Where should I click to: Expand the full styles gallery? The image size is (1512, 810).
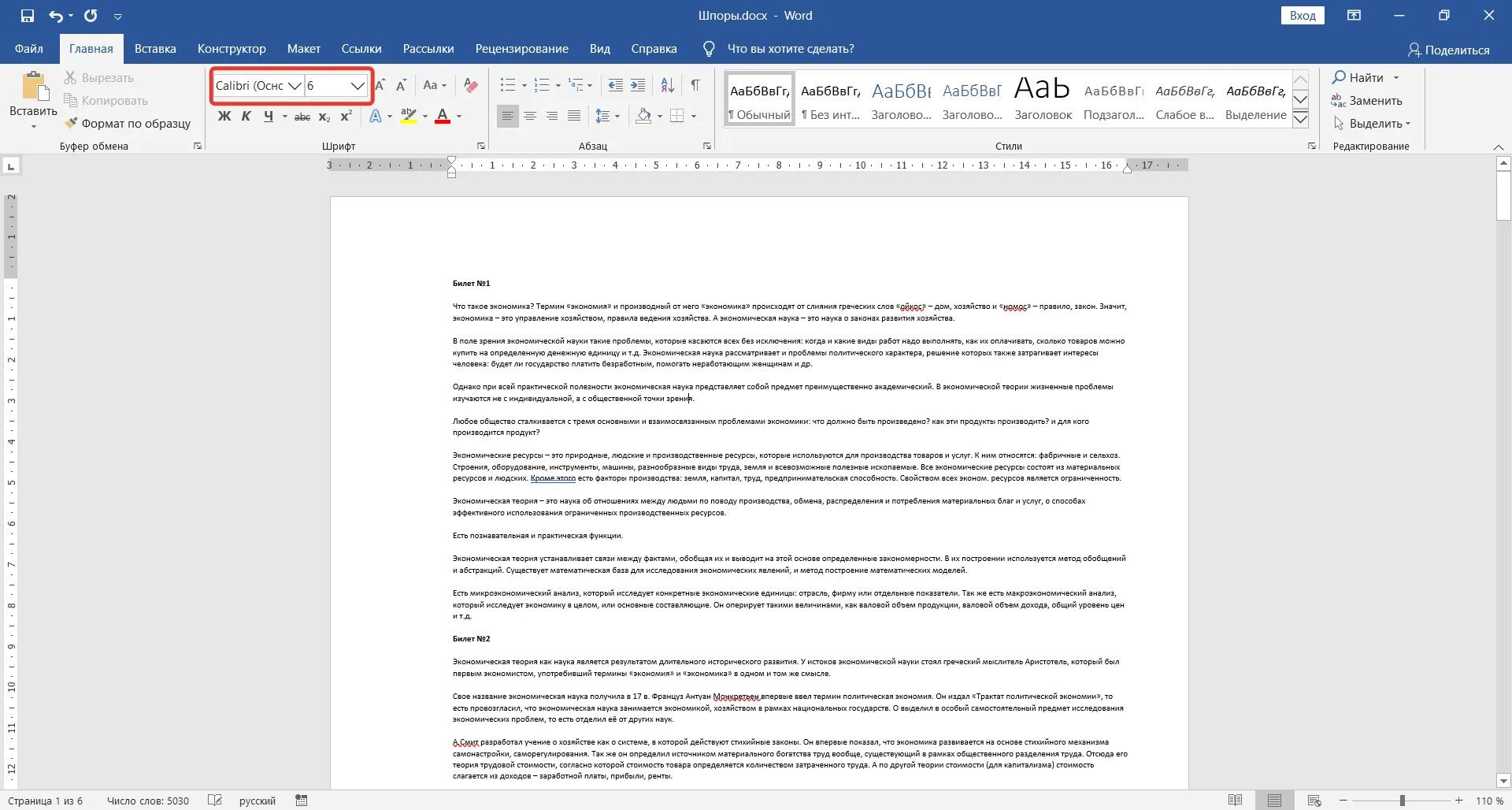(1301, 119)
